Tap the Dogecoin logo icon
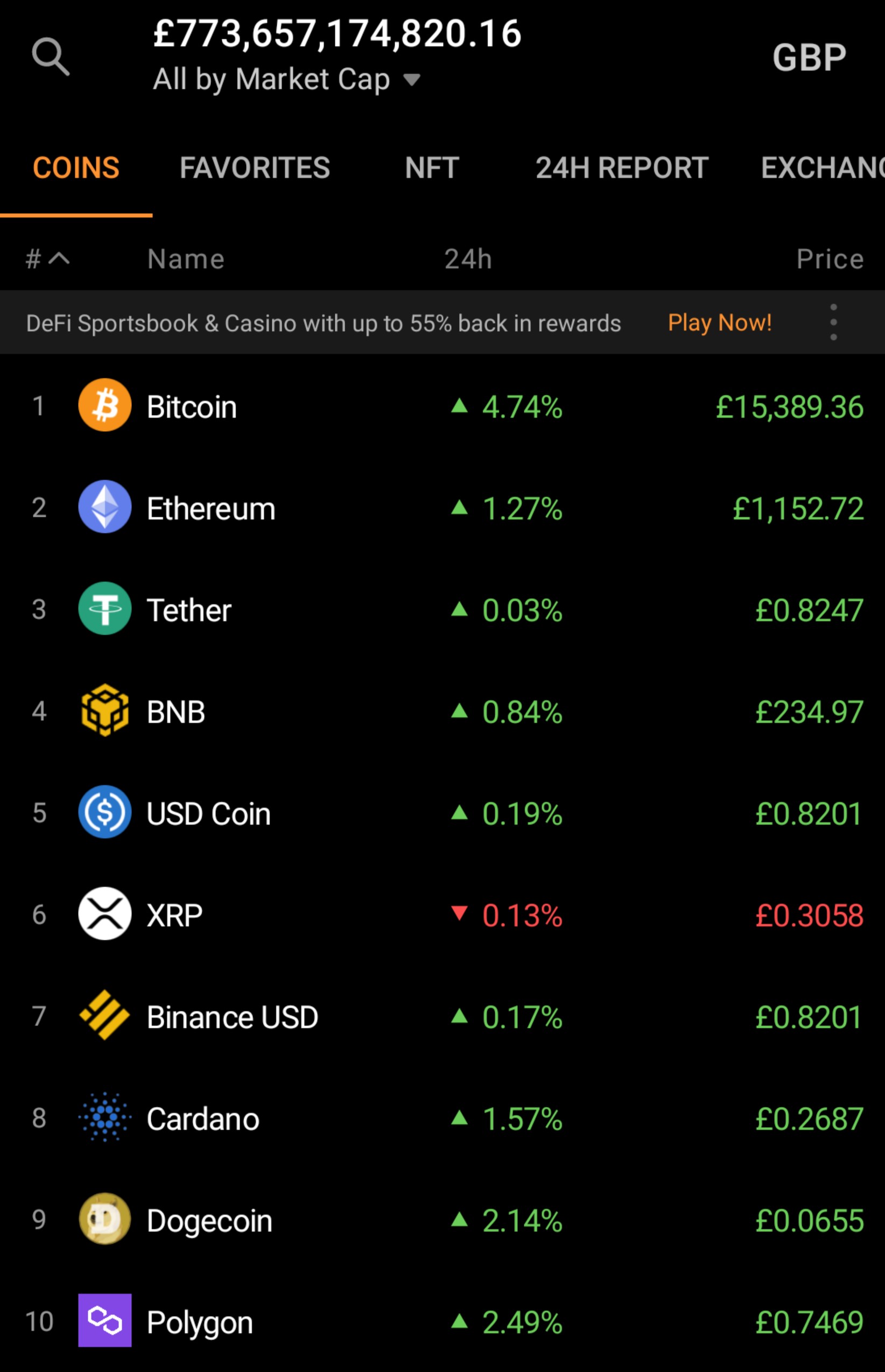 [x=104, y=1219]
